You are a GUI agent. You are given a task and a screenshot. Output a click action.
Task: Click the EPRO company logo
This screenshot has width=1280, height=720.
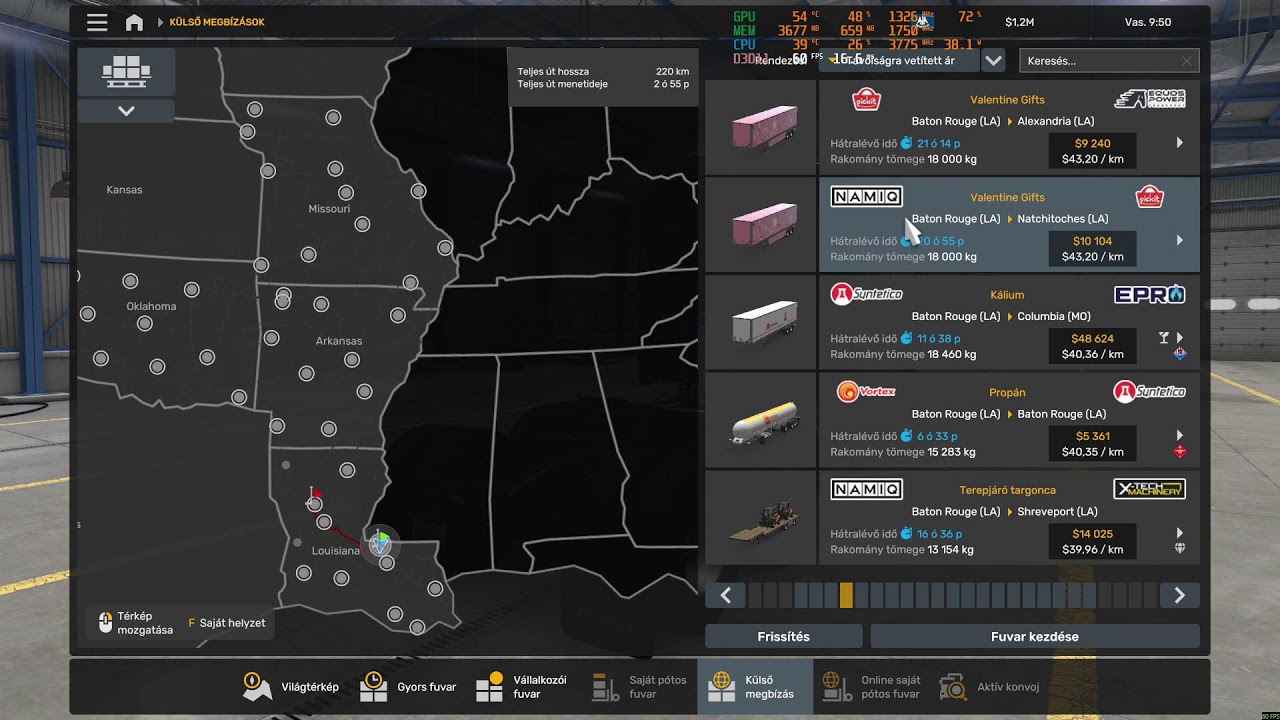[1150, 294]
